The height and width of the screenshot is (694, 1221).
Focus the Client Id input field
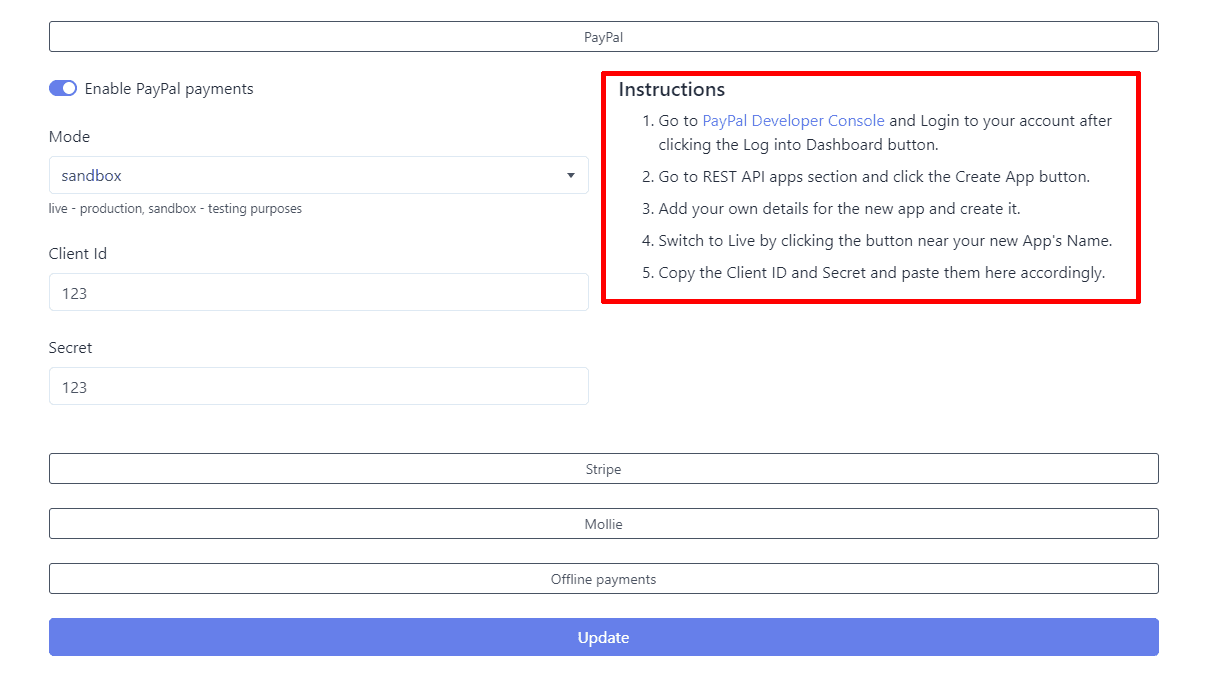tap(318, 292)
